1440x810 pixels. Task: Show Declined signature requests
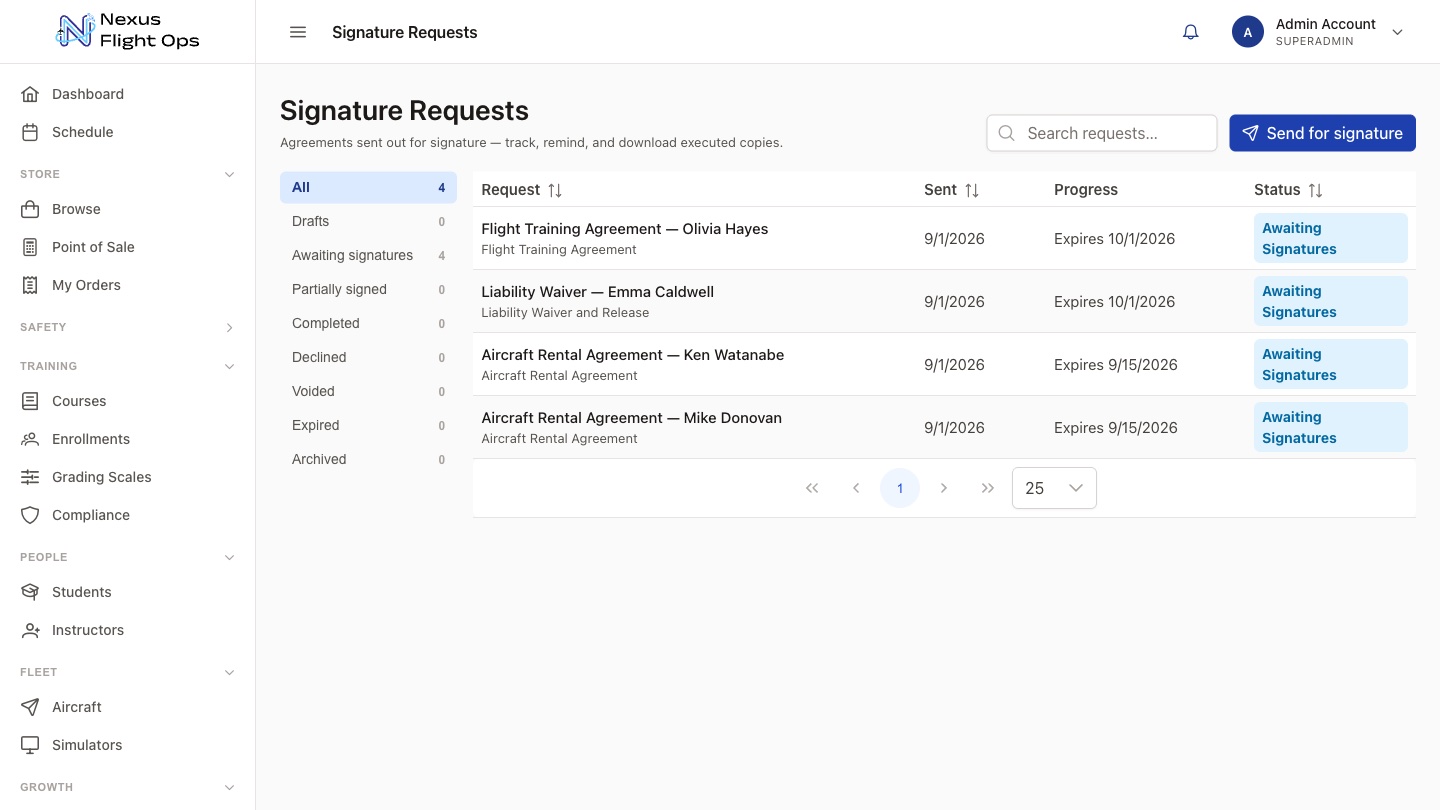tap(368, 357)
